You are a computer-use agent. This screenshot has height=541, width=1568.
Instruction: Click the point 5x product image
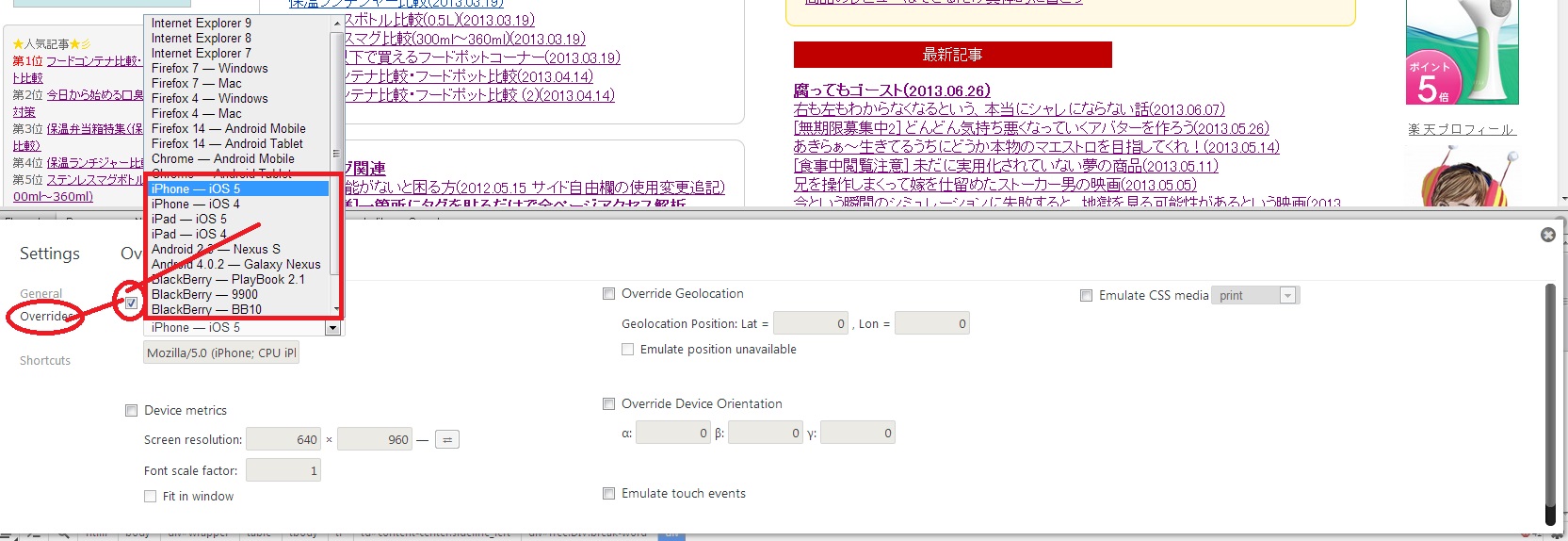pos(1462,52)
